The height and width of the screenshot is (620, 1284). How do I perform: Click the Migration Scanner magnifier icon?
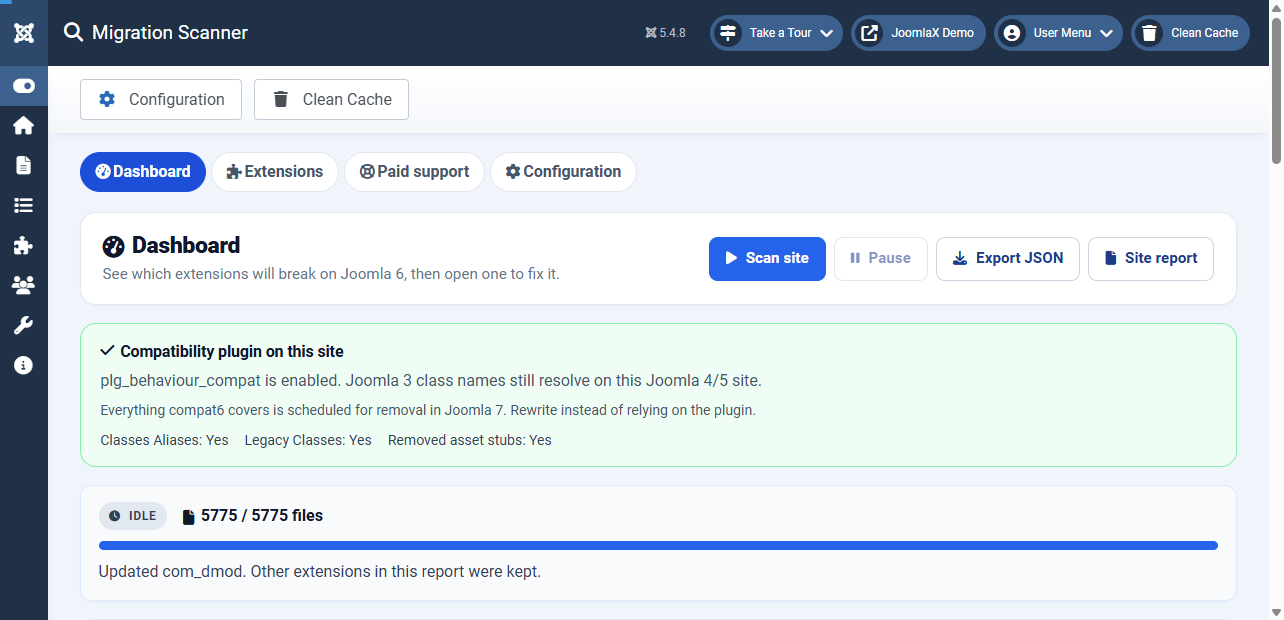73,32
